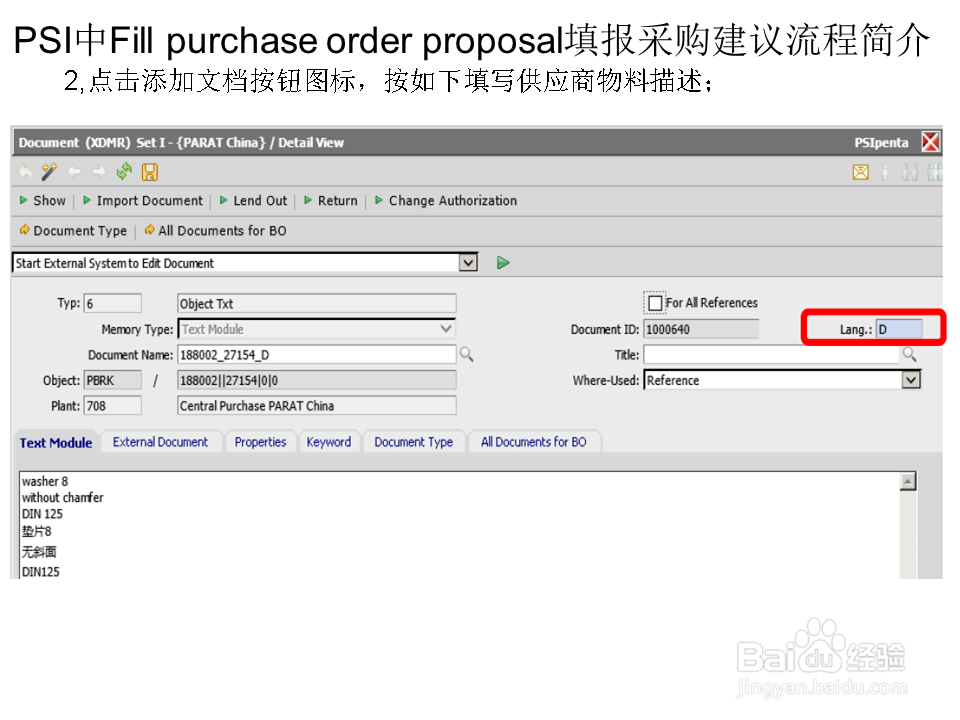Click the undo arrow icon
This screenshot has width=960, height=720.
click(25, 172)
